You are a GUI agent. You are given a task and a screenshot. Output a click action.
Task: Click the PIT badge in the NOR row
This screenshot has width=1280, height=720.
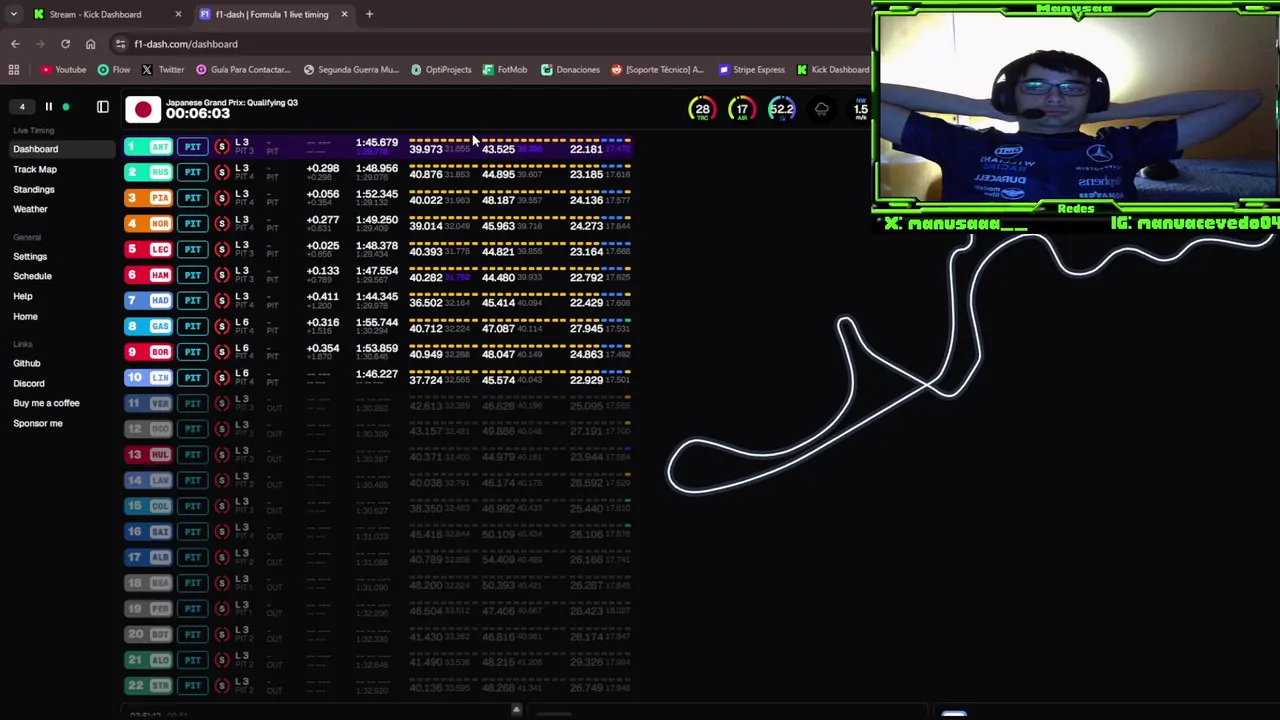click(192, 223)
